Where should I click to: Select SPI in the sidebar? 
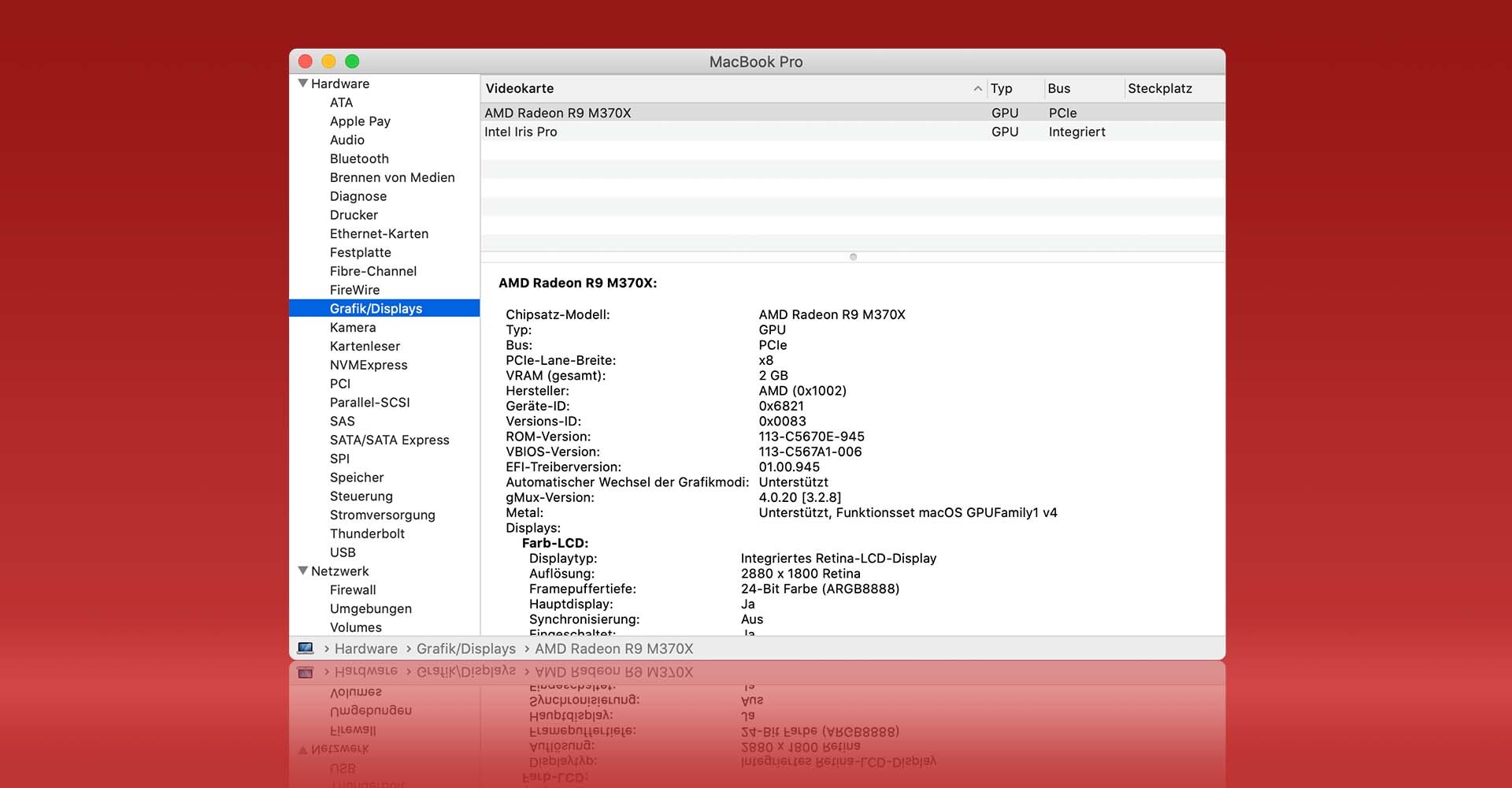339,459
